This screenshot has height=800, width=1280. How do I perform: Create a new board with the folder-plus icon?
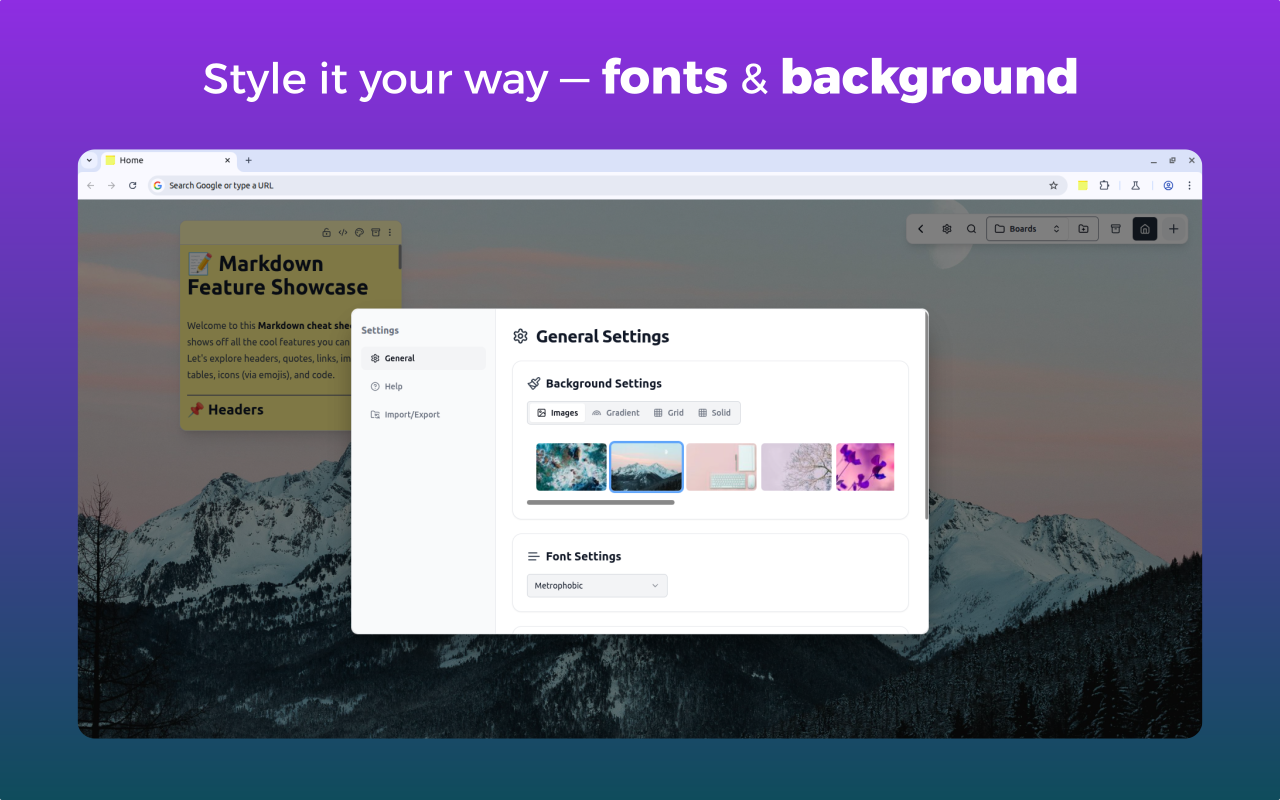coord(1083,229)
